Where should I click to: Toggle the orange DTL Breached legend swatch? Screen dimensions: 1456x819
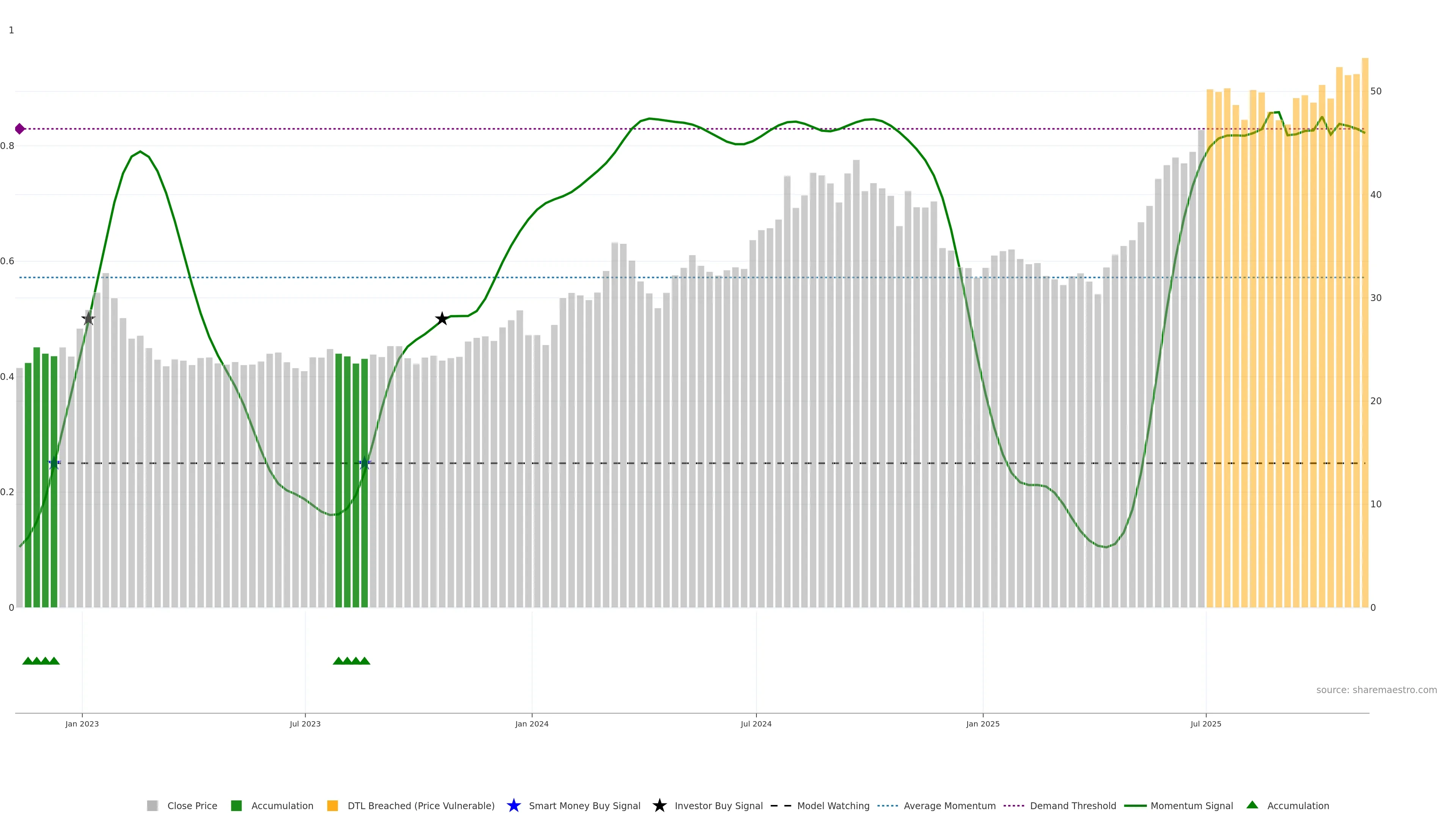[333, 805]
